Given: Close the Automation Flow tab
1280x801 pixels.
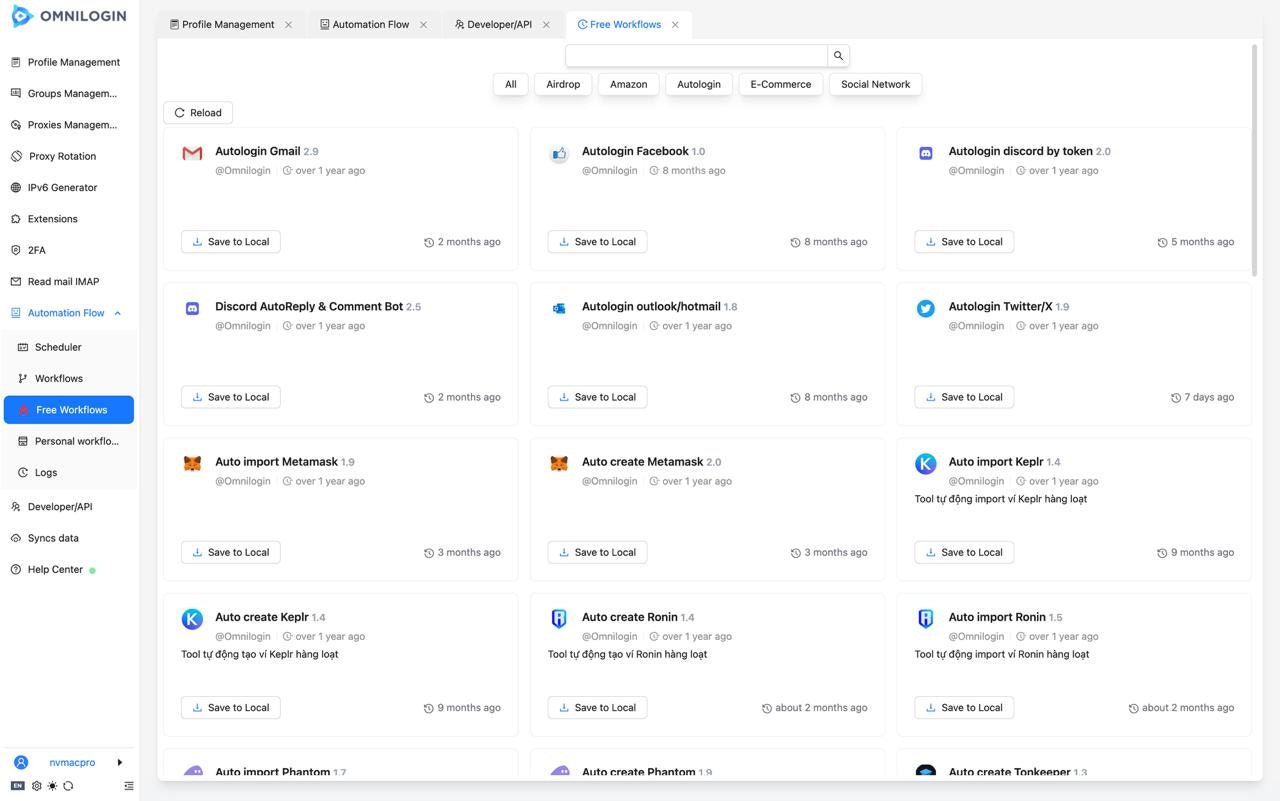Looking at the screenshot, I should (423, 25).
